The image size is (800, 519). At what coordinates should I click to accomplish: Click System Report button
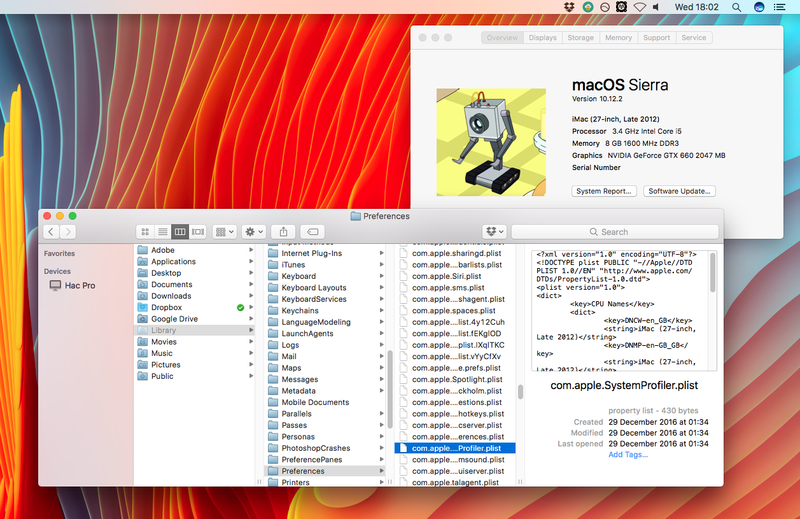click(604, 191)
